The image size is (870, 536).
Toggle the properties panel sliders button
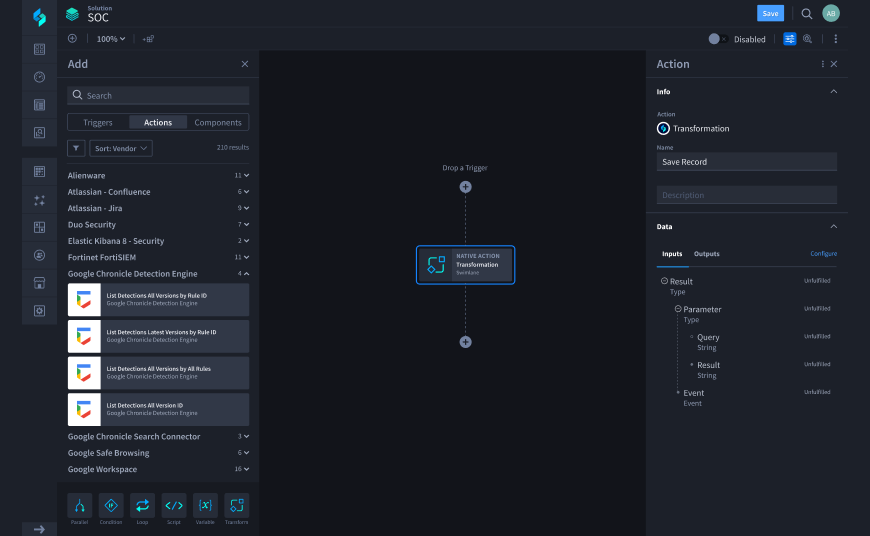(790, 39)
